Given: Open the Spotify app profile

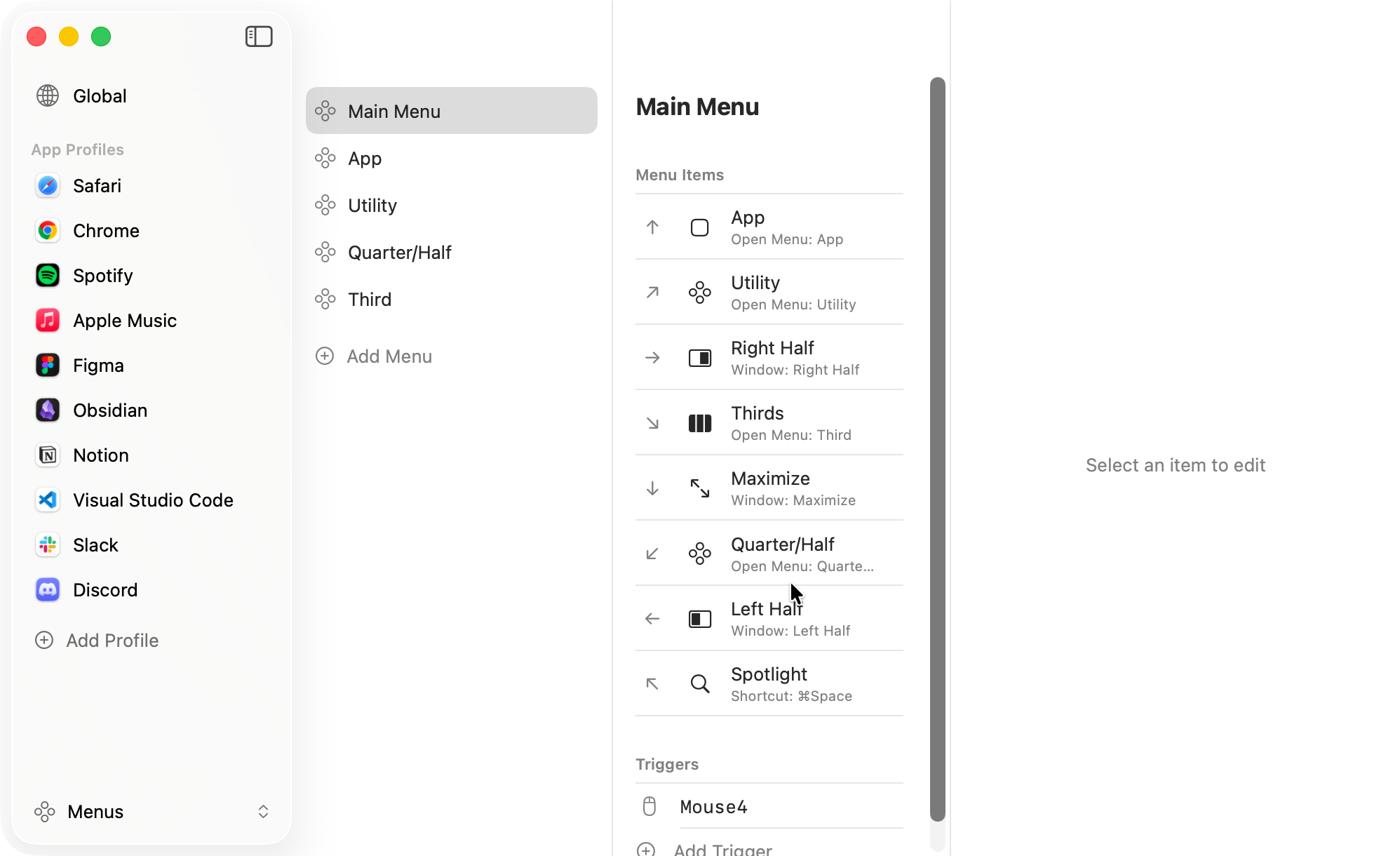Looking at the screenshot, I should (x=102, y=276).
